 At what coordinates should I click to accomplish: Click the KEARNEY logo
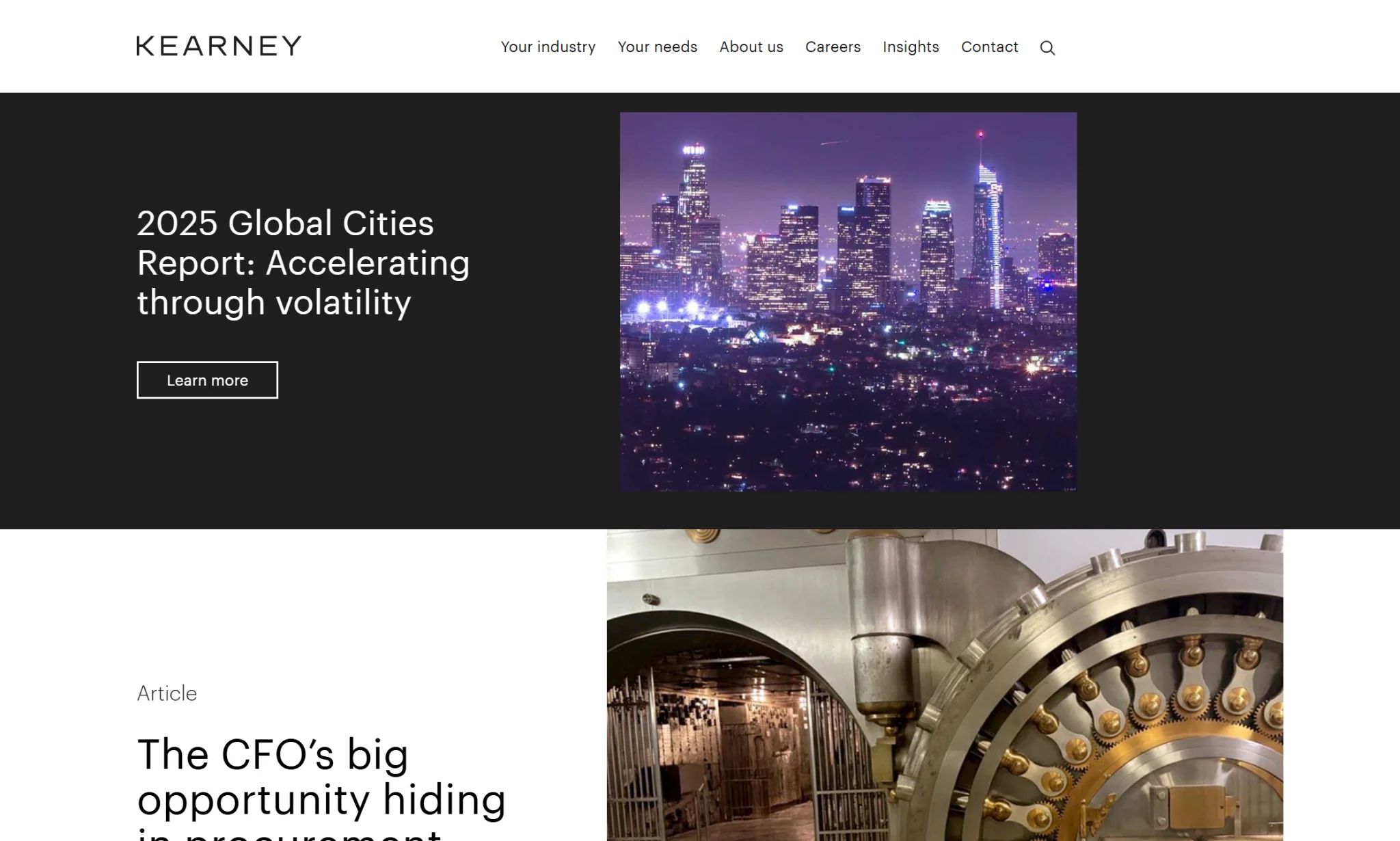tap(219, 46)
